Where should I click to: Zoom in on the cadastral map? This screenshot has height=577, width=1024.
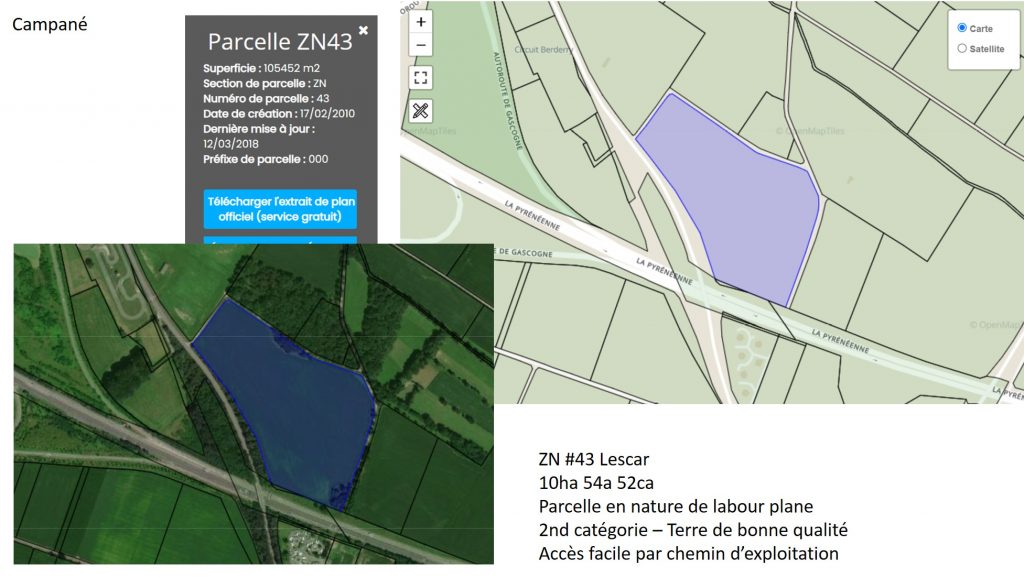coord(421,22)
